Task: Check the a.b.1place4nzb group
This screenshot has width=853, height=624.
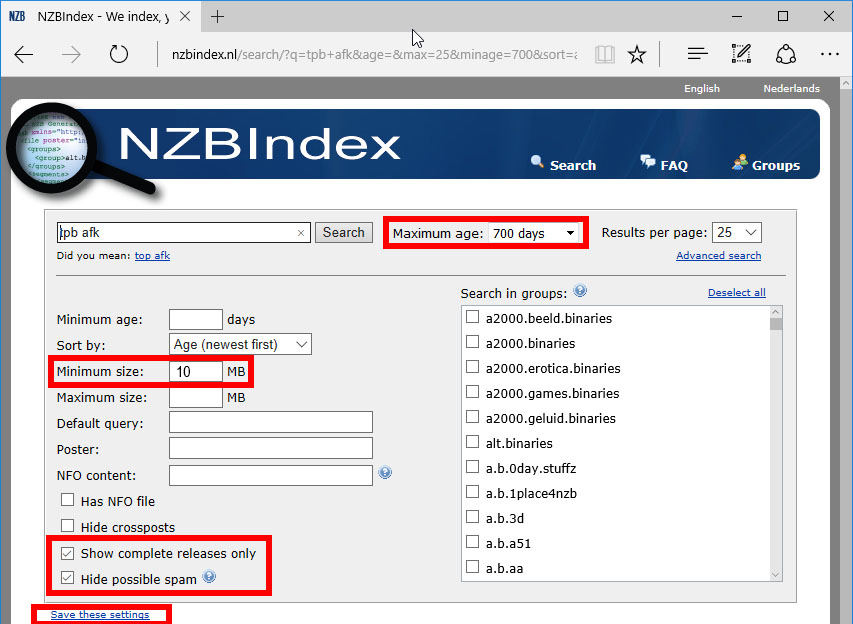Action: pyautogui.click(x=473, y=492)
